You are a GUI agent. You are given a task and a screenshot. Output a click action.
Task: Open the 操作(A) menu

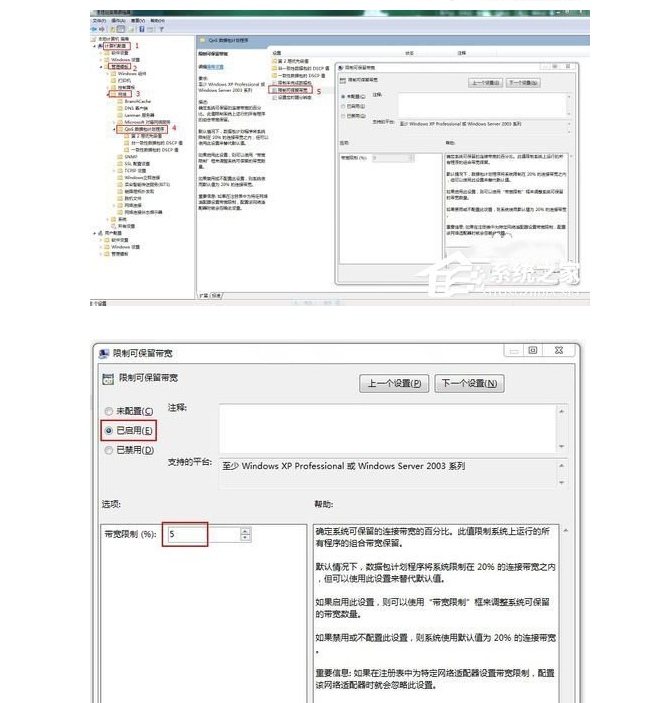coord(118,21)
